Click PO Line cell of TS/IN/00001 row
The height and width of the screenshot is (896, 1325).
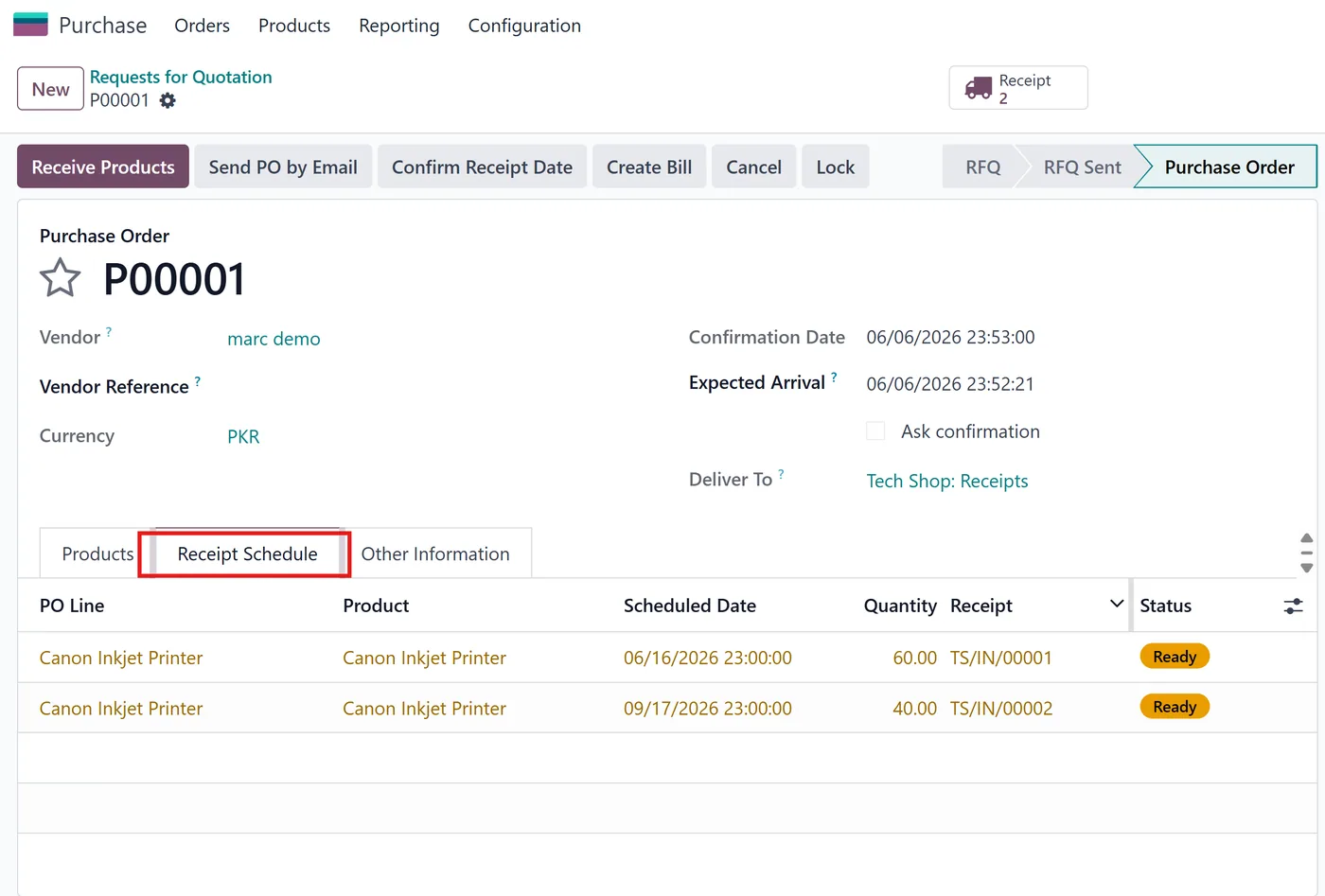(x=121, y=658)
